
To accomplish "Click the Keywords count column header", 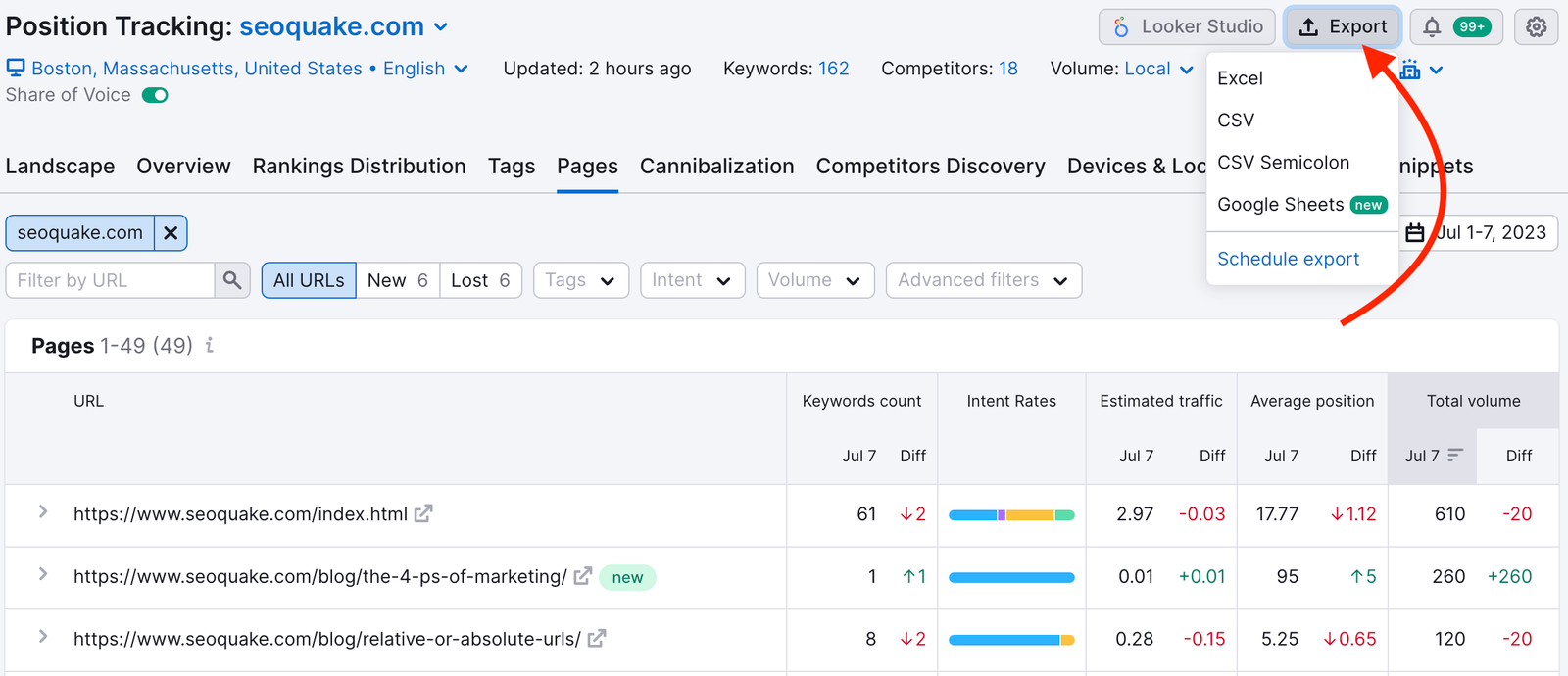I will [861, 401].
